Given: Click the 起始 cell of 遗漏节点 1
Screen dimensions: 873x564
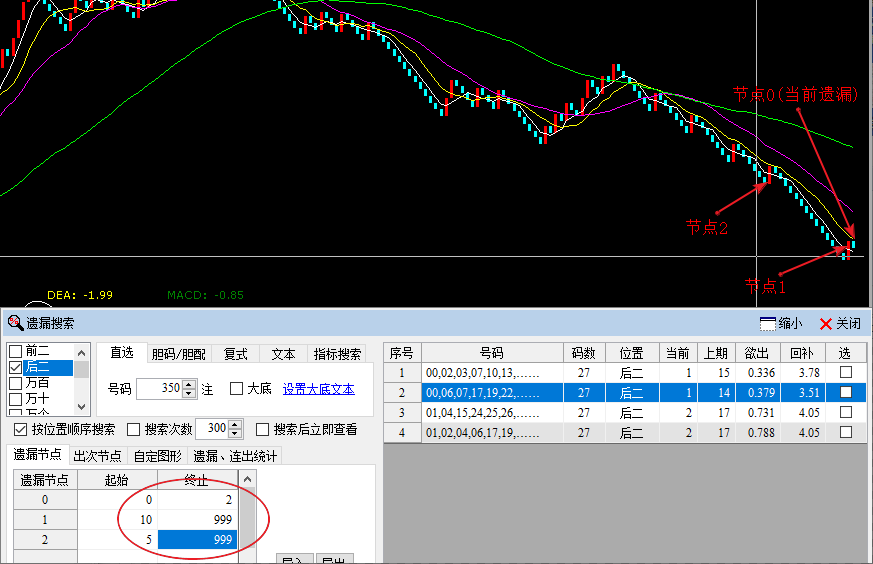Looking at the screenshot, I should click(117, 520).
